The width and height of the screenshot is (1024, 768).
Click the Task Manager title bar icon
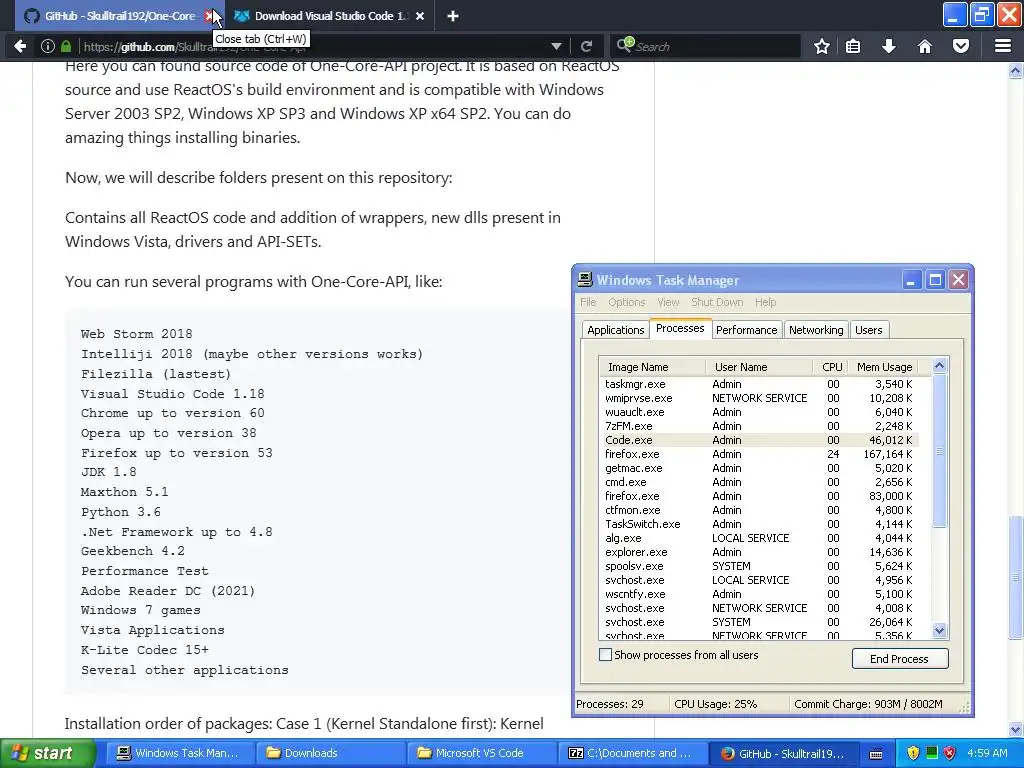pyautogui.click(x=585, y=280)
